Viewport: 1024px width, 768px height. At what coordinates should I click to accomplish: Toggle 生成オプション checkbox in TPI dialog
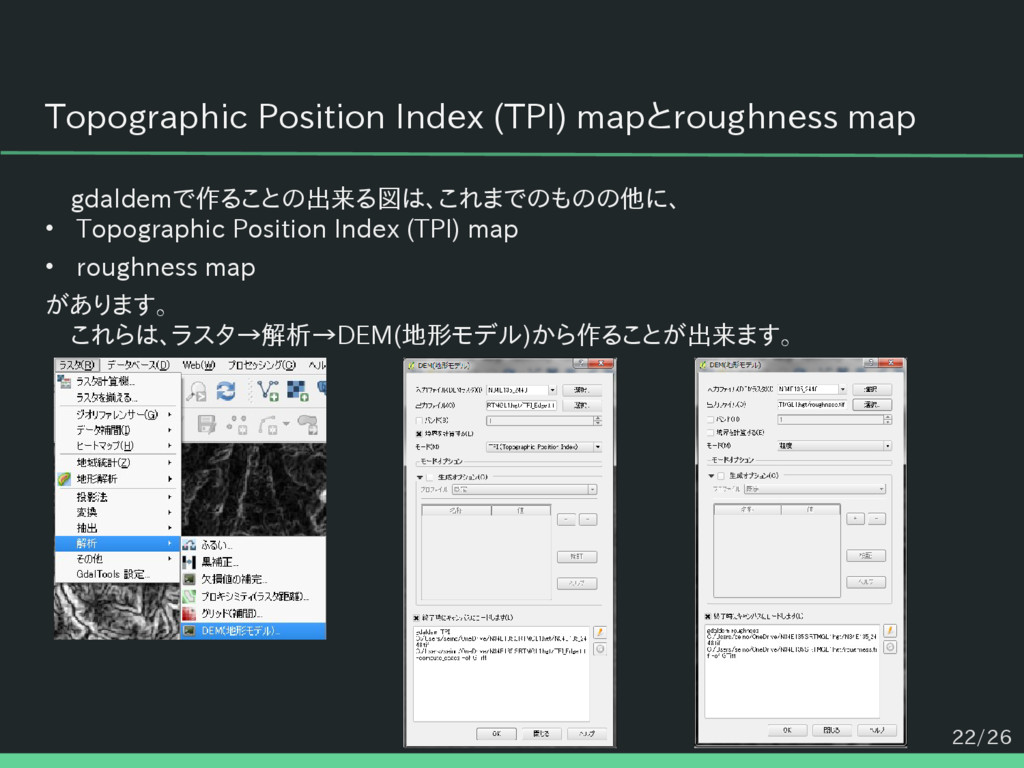tap(430, 477)
